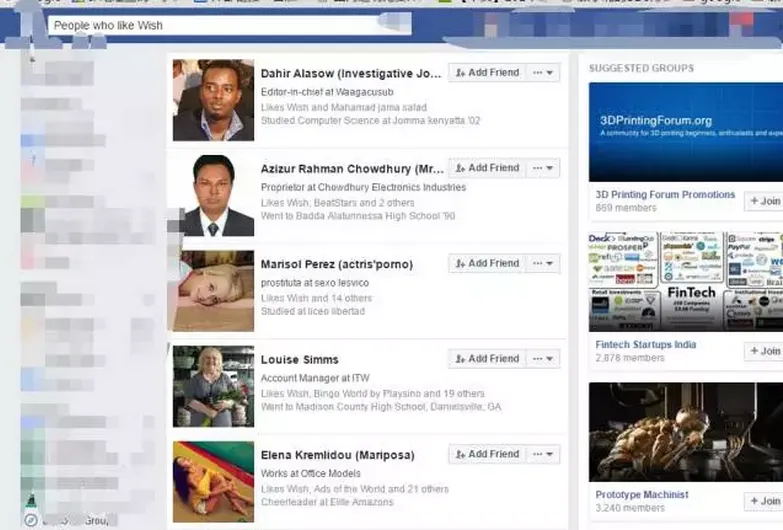Open the 3D Printing Forum Promotions group link
Viewport: 783px width, 530px height.
[665, 195]
